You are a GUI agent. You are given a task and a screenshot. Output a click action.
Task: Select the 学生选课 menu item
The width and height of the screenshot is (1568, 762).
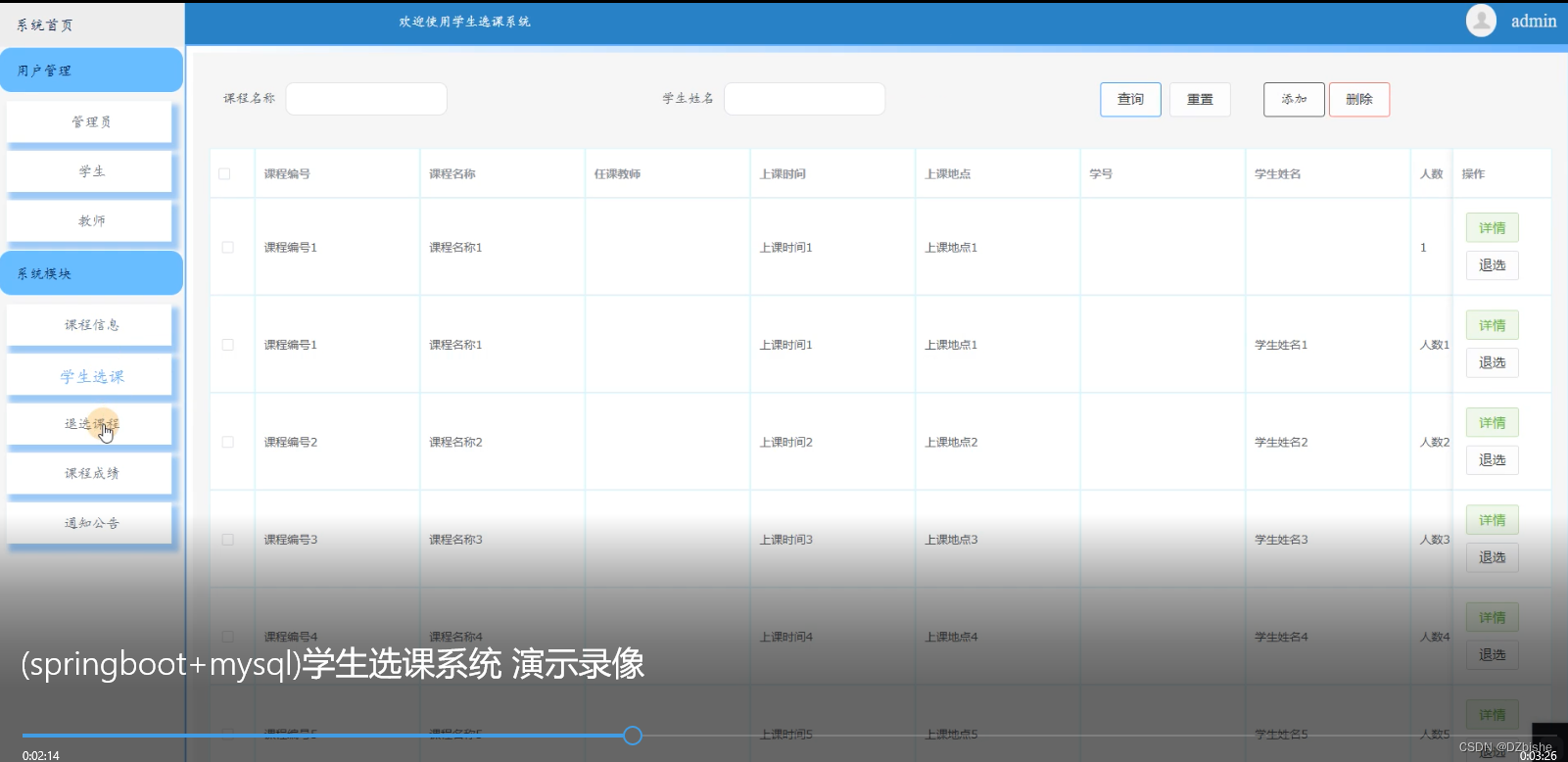coord(90,376)
